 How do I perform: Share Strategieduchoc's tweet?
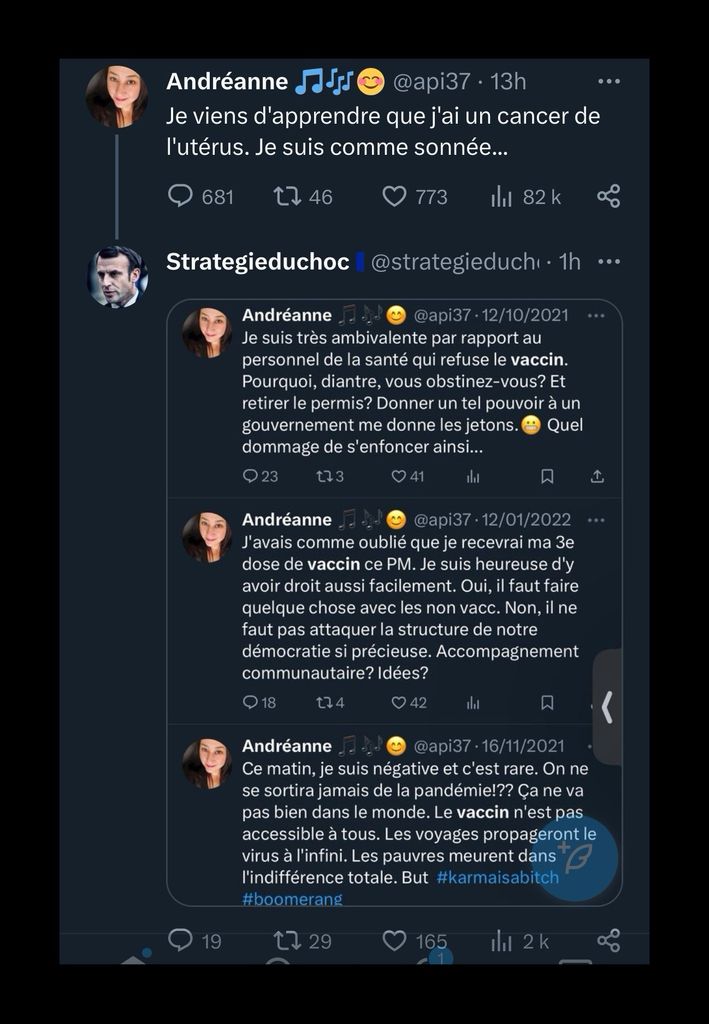click(608, 940)
